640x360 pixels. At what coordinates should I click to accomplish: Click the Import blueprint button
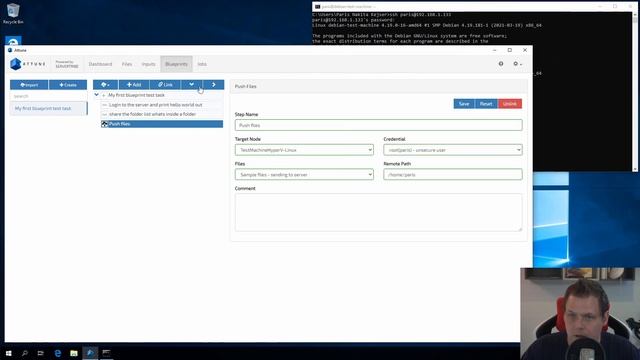[x=29, y=85]
